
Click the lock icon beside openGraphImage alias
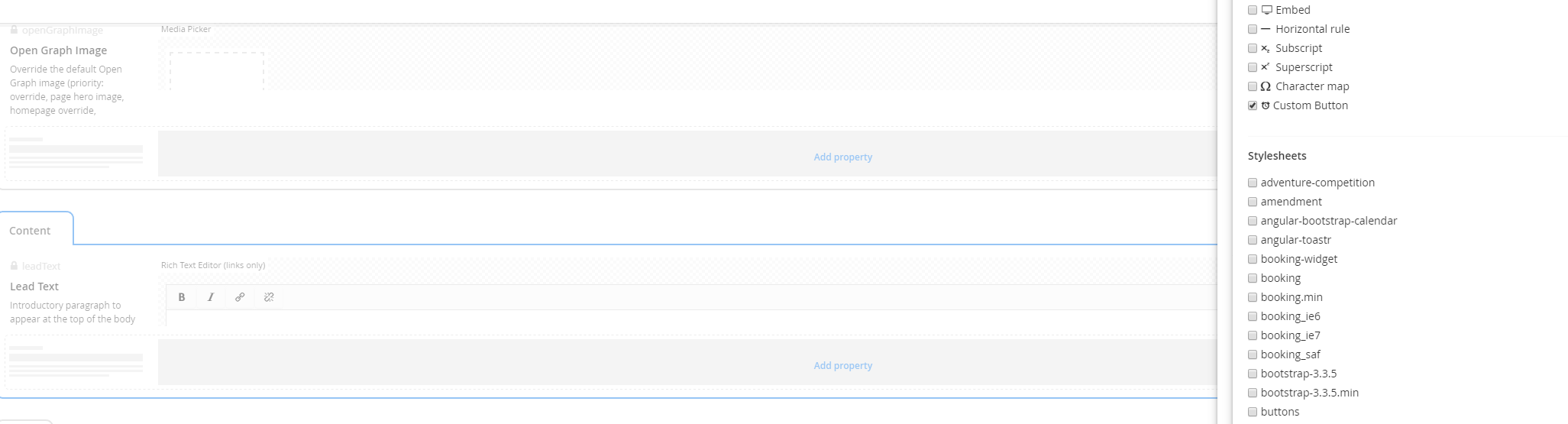pos(14,30)
